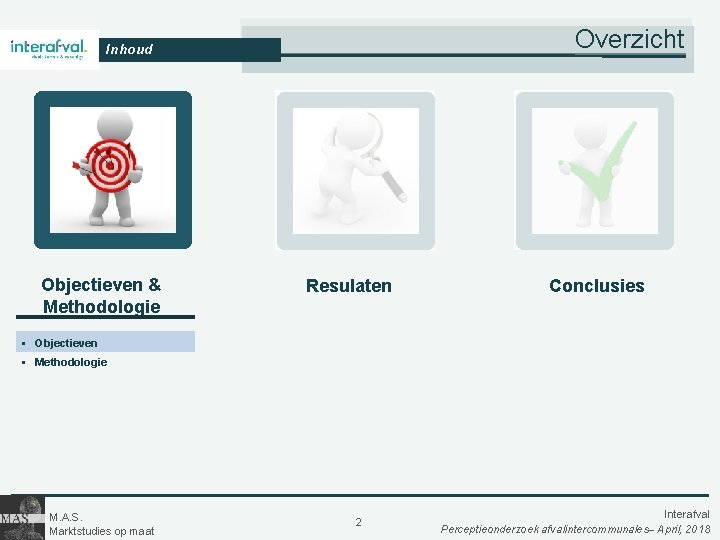Click the page number 2
The height and width of the screenshot is (540, 720).
[358, 522]
